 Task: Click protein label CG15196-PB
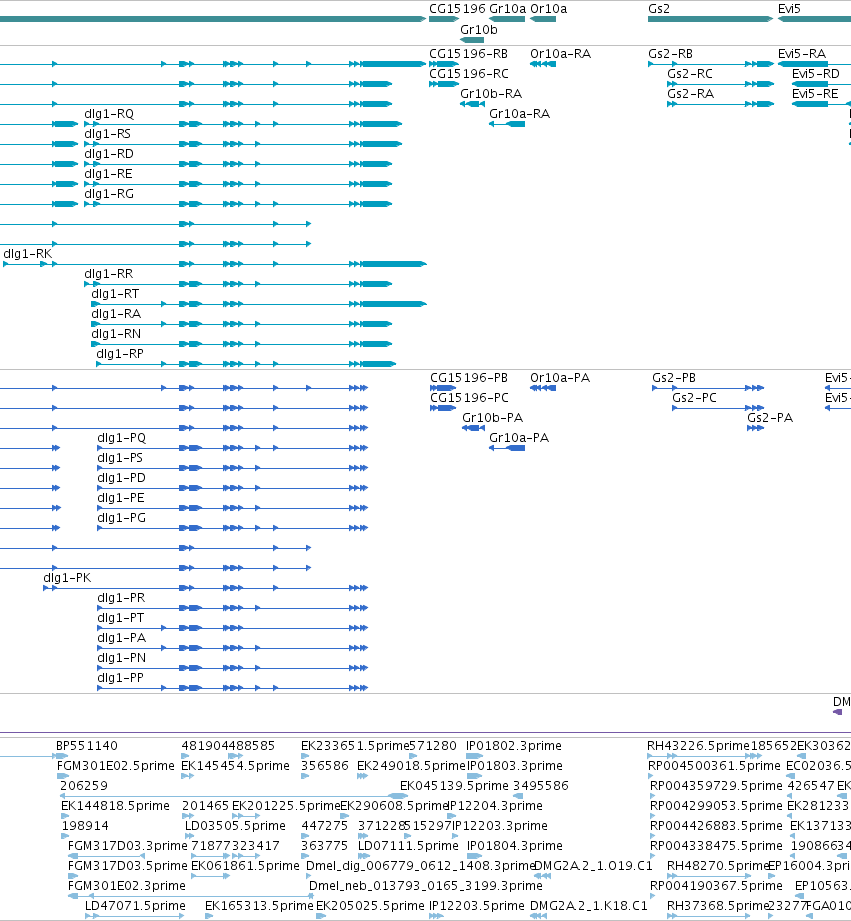(x=469, y=378)
